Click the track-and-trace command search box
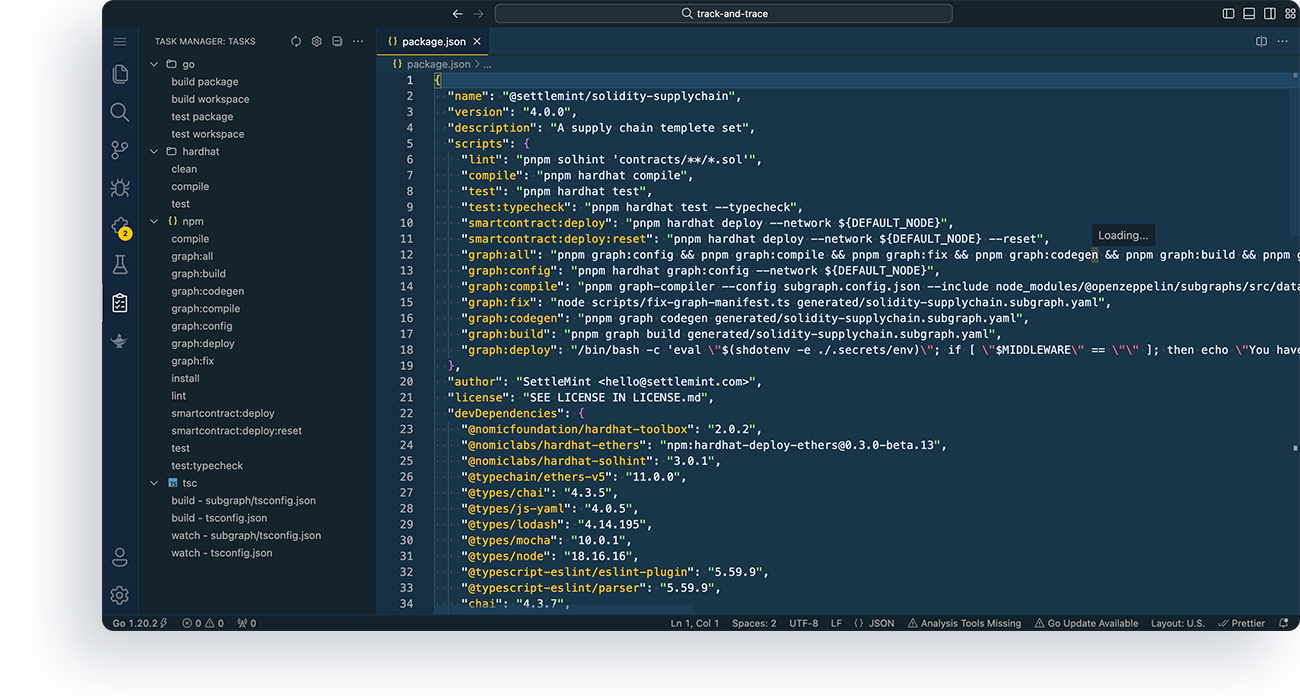The image size is (1300, 700). [x=723, y=14]
